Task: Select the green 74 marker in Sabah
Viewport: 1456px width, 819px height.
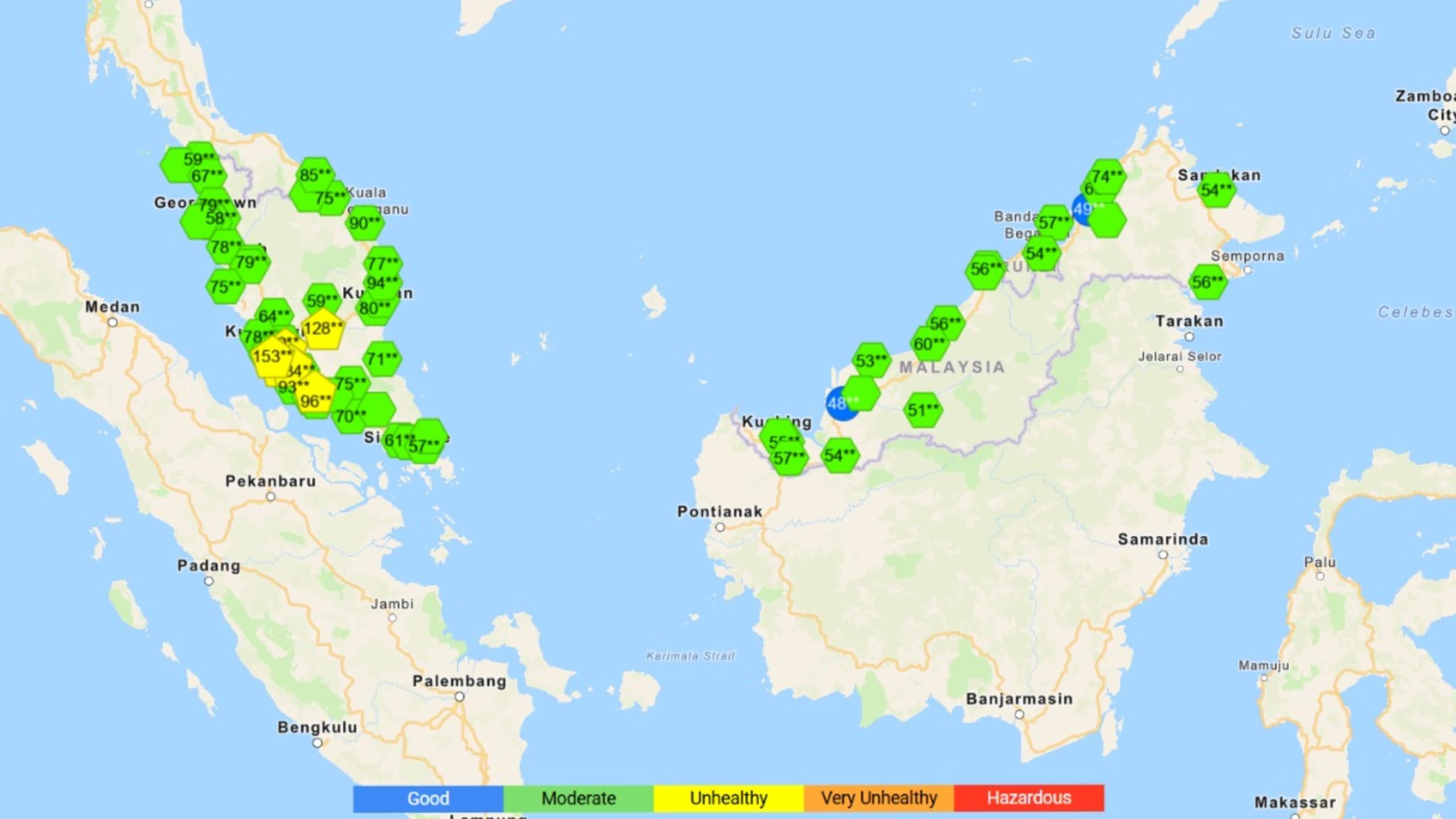Action: pyautogui.click(x=1107, y=176)
